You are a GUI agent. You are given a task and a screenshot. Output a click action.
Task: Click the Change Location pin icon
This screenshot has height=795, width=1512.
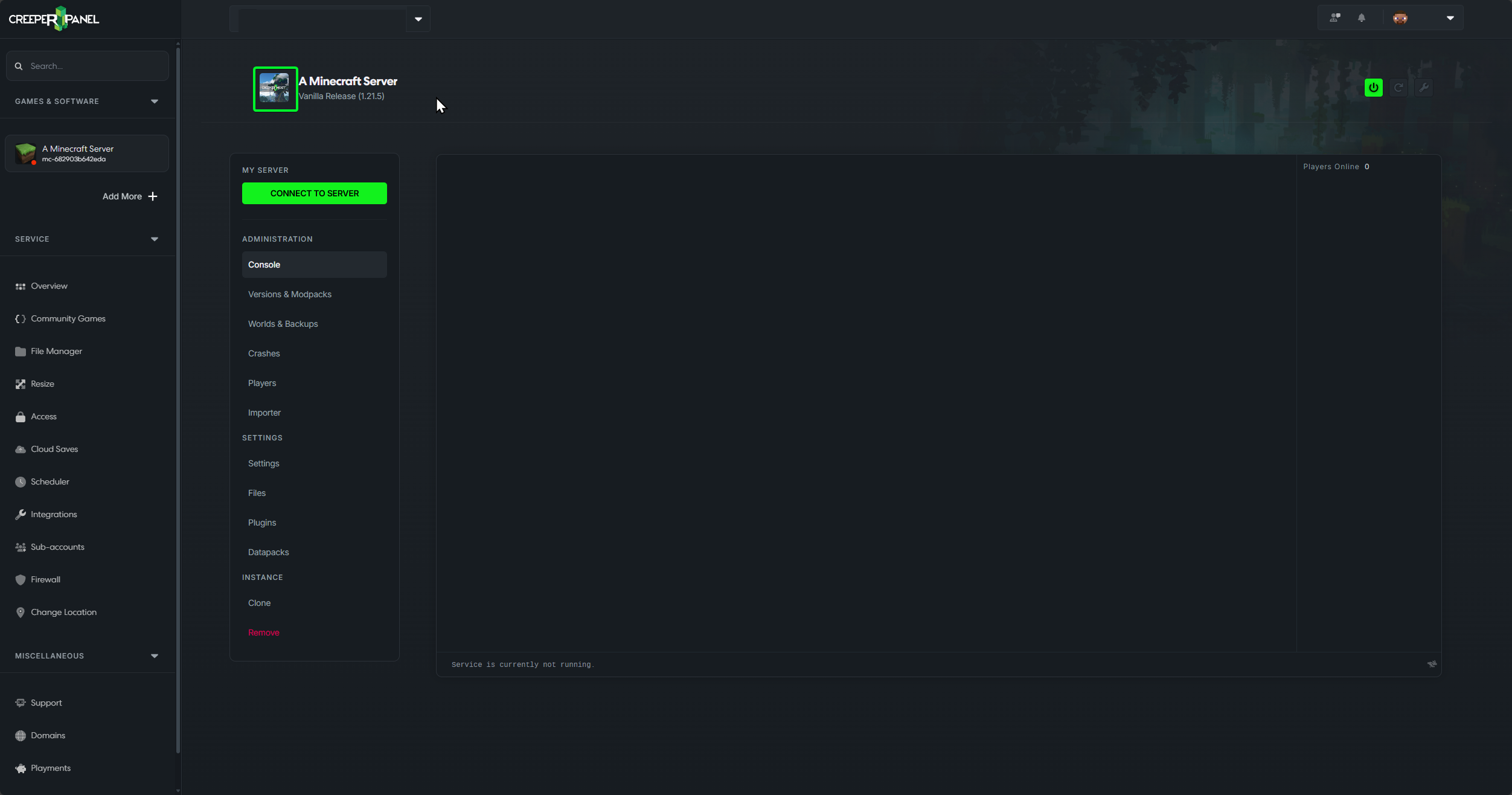pos(21,613)
